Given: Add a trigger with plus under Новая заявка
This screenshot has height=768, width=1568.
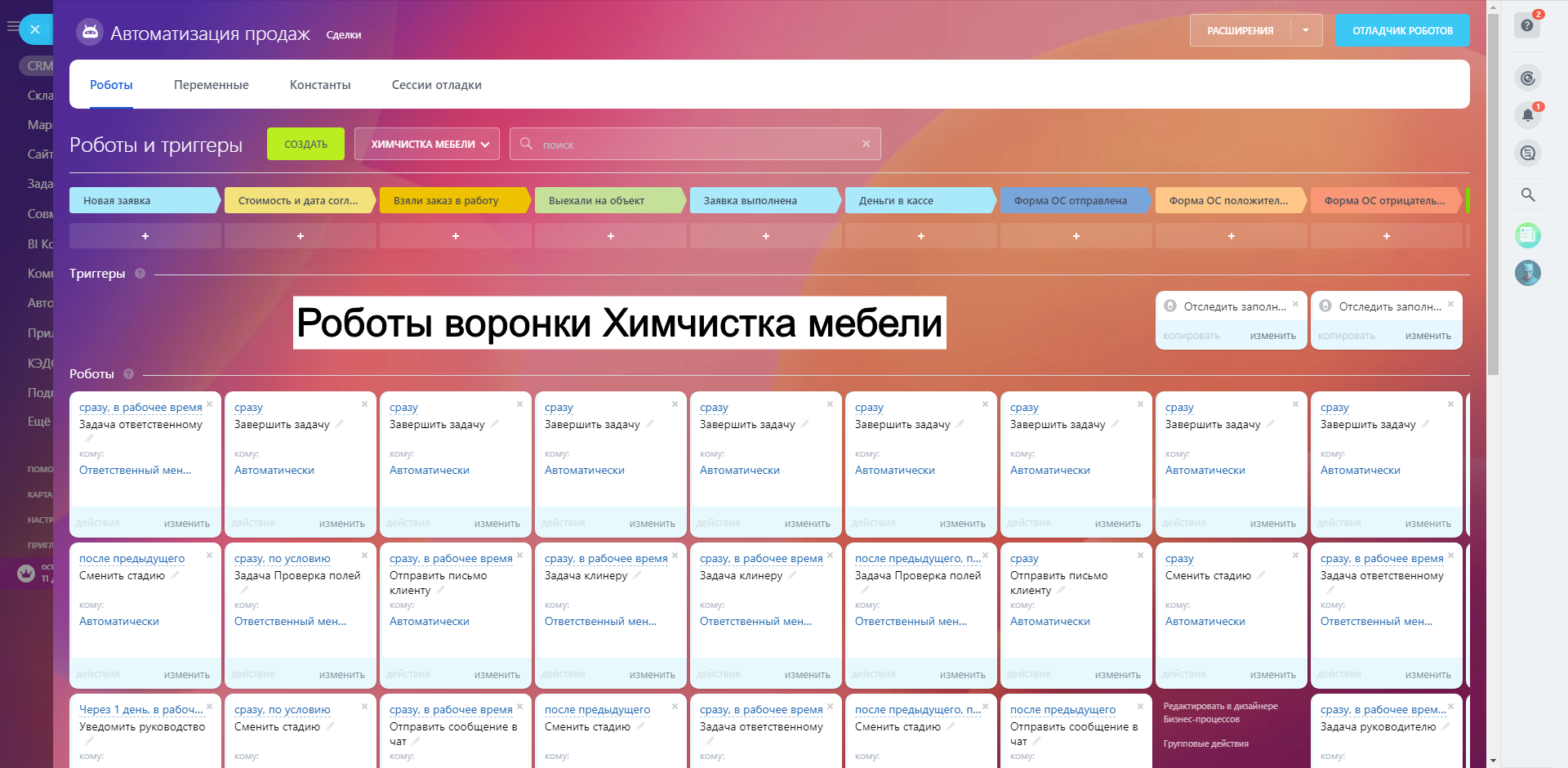Looking at the screenshot, I should click(x=145, y=236).
